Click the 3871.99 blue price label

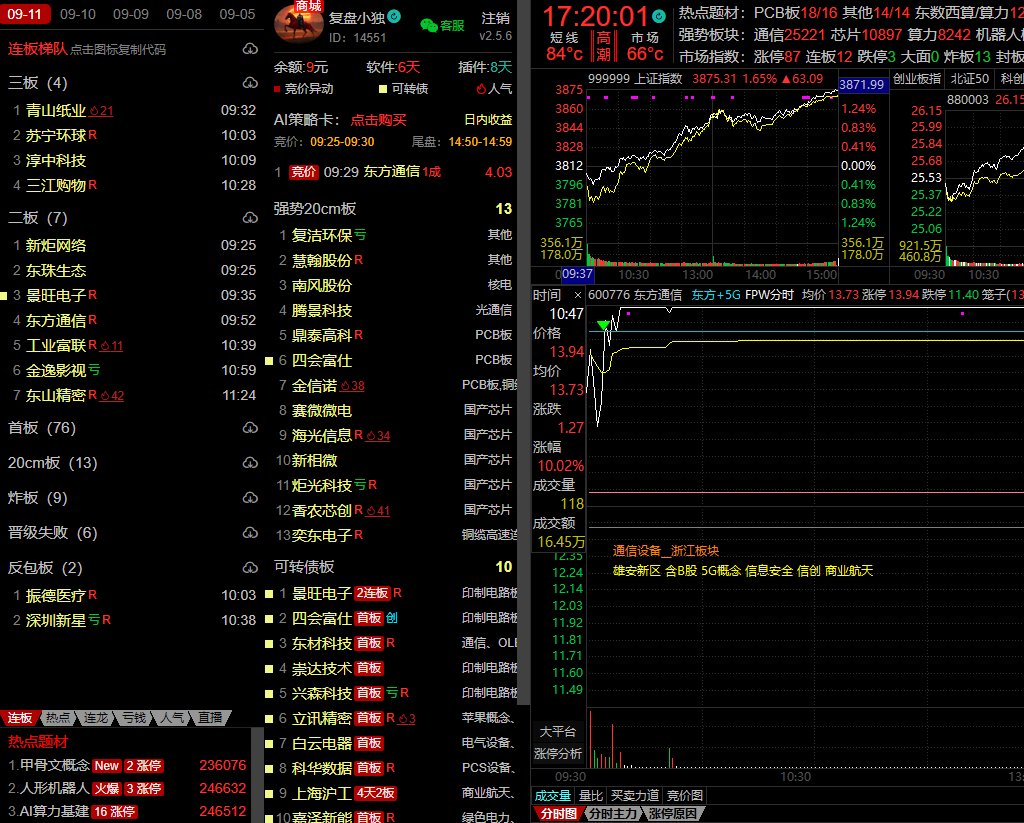click(862, 85)
